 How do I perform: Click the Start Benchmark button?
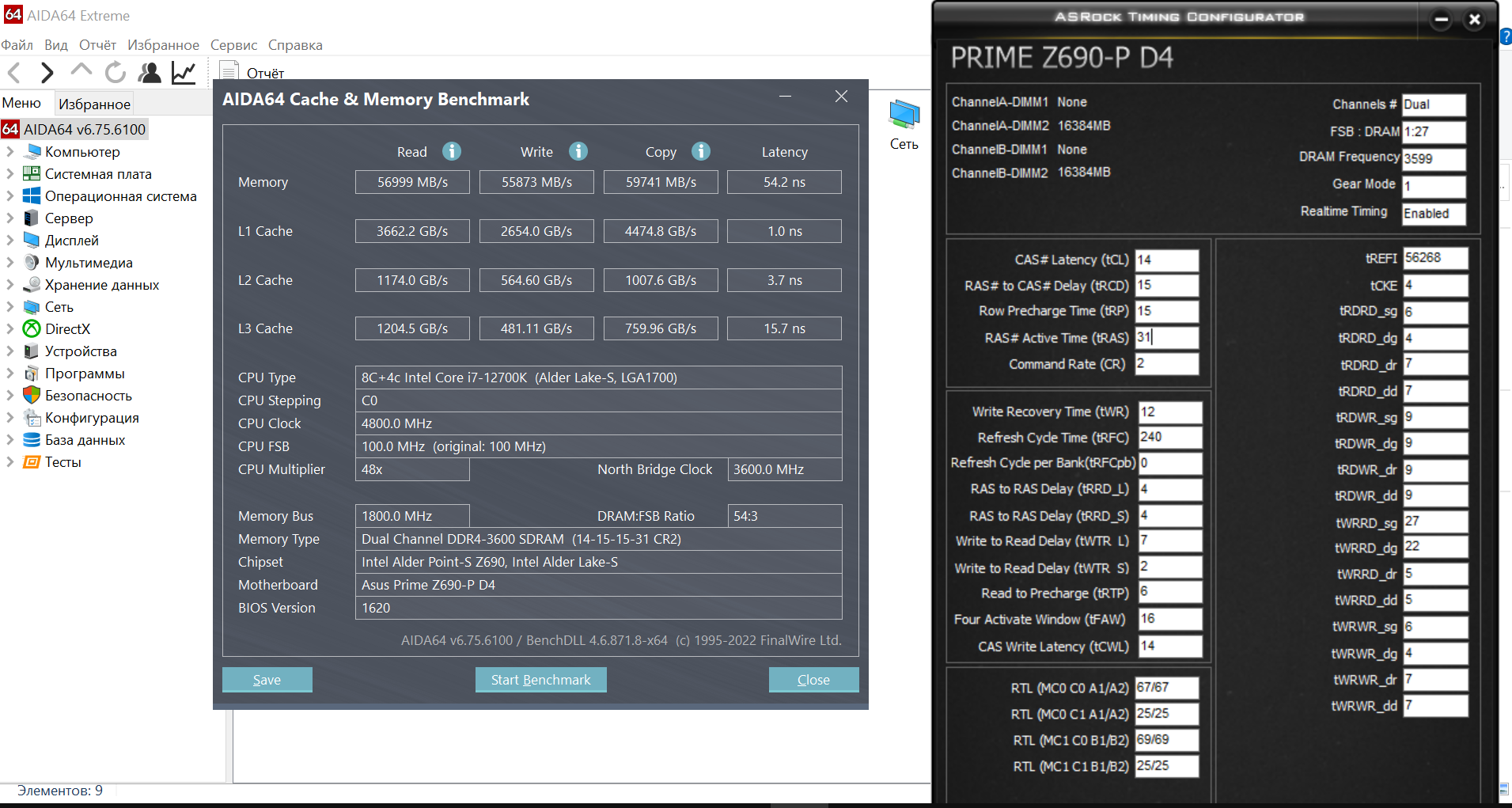pyautogui.click(x=540, y=680)
